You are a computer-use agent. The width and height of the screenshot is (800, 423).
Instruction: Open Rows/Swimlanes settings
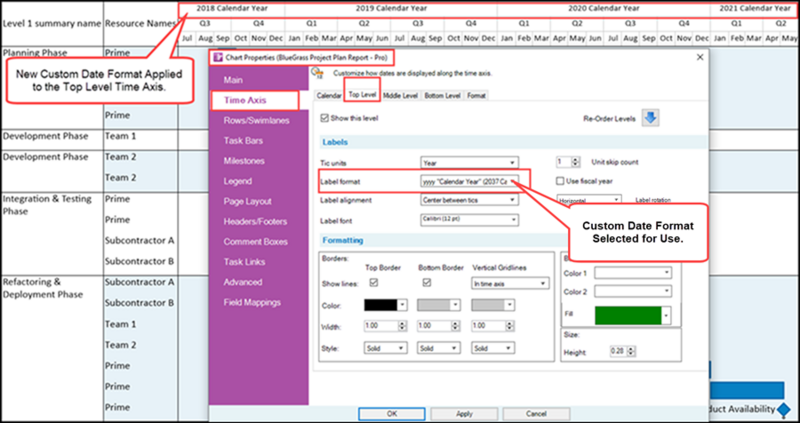click(259, 121)
